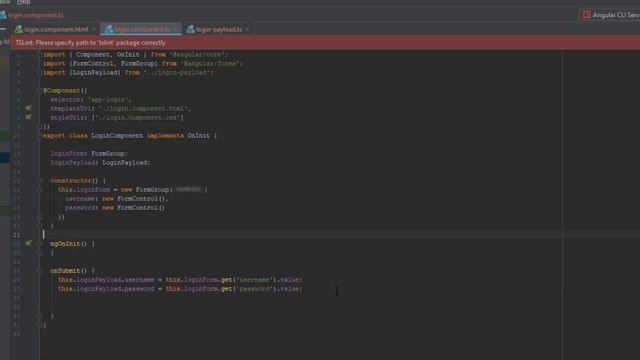
Task: Collapse the LoginComponent class fold marker
Action: [x=40, y=136]
